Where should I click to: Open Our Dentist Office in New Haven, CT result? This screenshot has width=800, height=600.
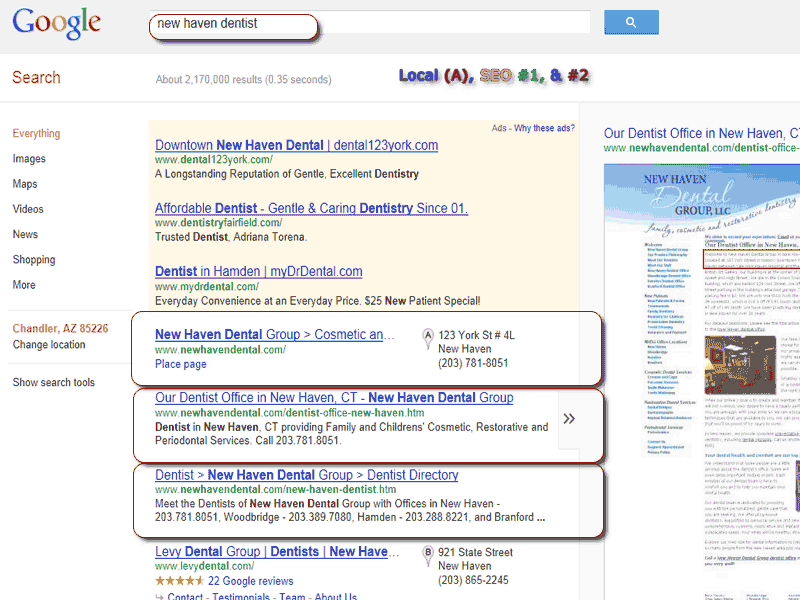pos(334,397)
